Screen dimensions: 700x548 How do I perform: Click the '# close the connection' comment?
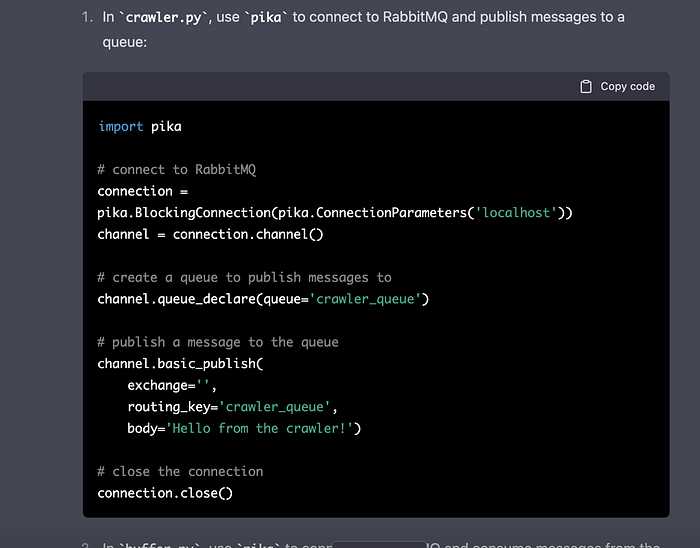click(x=180, y=472)
